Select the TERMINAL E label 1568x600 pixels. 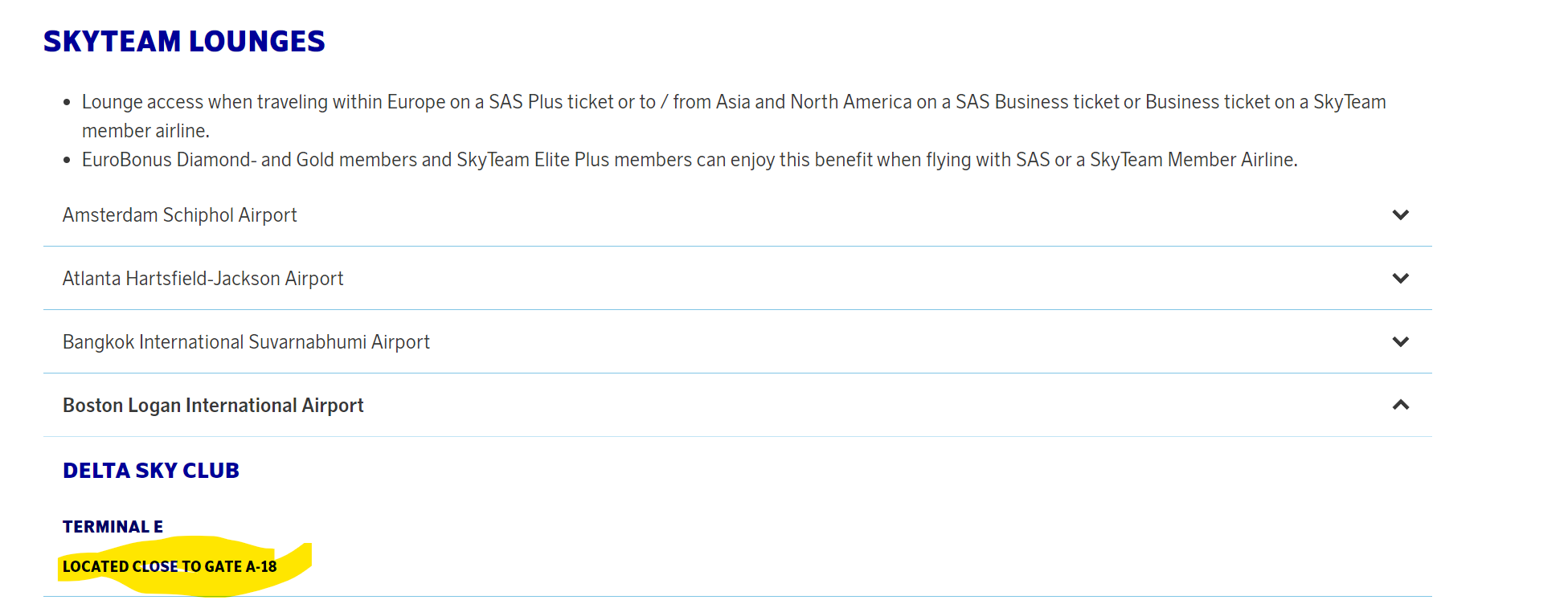tap(113, 527)
